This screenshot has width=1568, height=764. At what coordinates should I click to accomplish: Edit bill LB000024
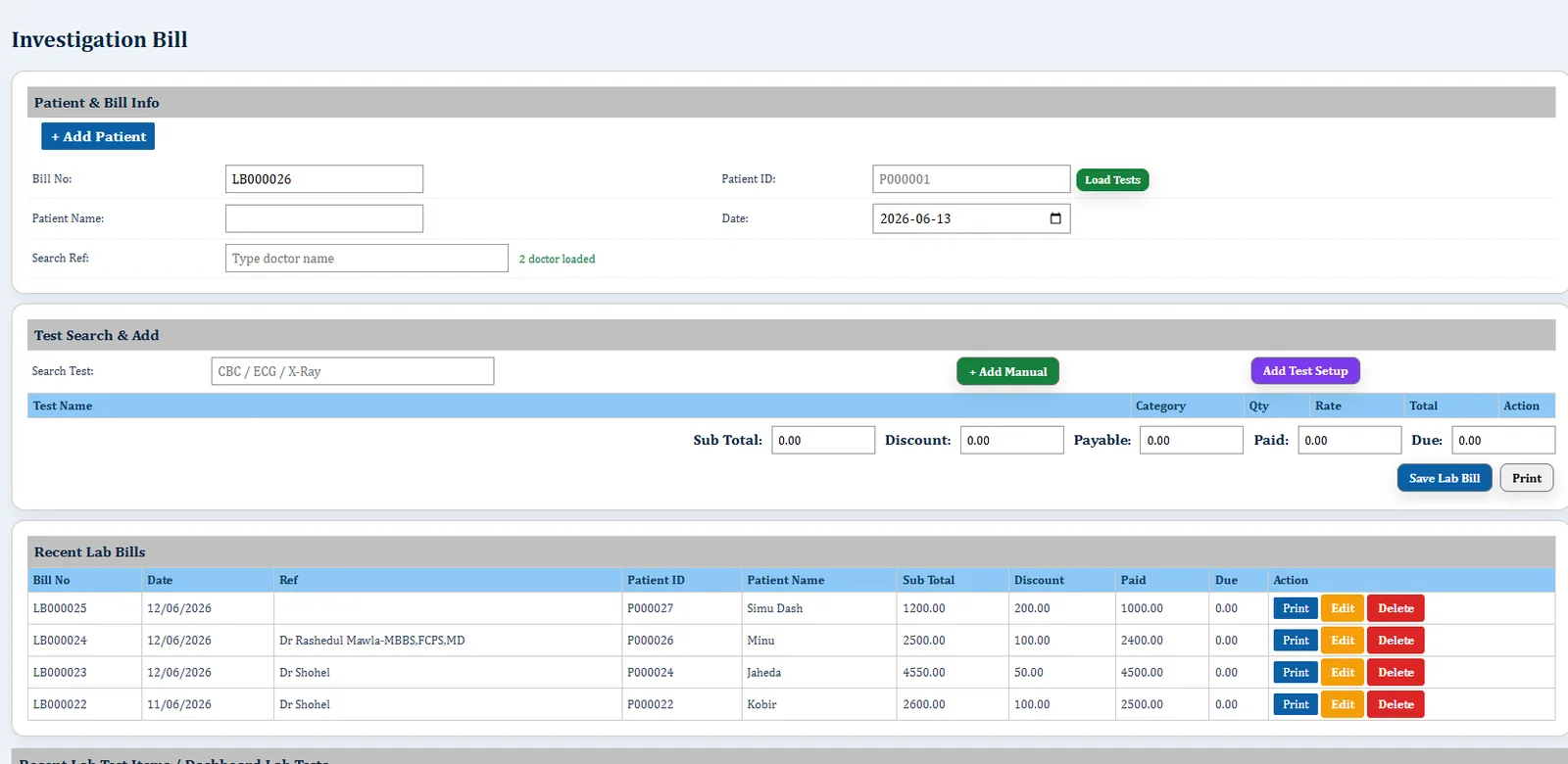1343,641
